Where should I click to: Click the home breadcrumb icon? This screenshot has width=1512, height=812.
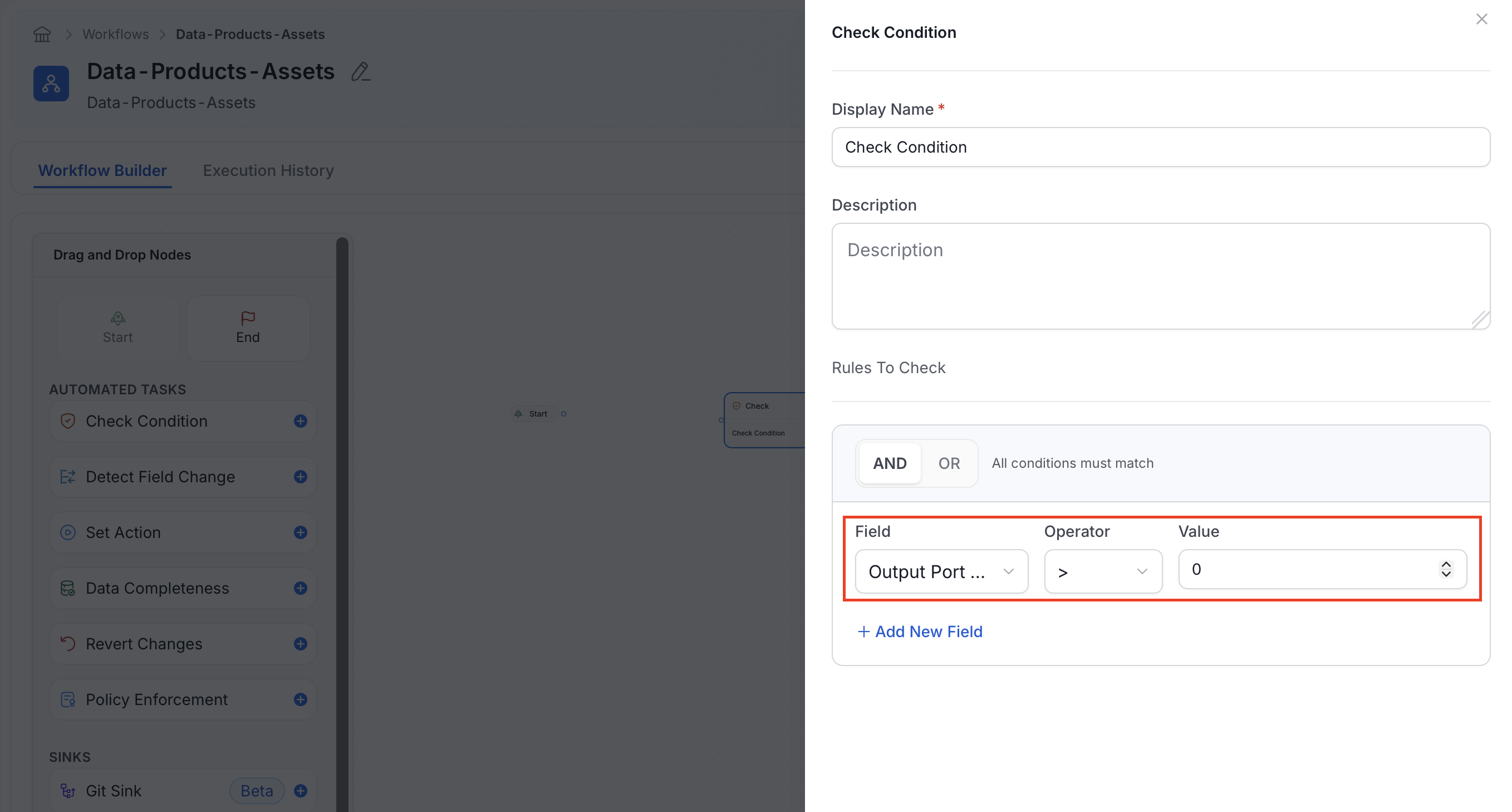(42, 34)
